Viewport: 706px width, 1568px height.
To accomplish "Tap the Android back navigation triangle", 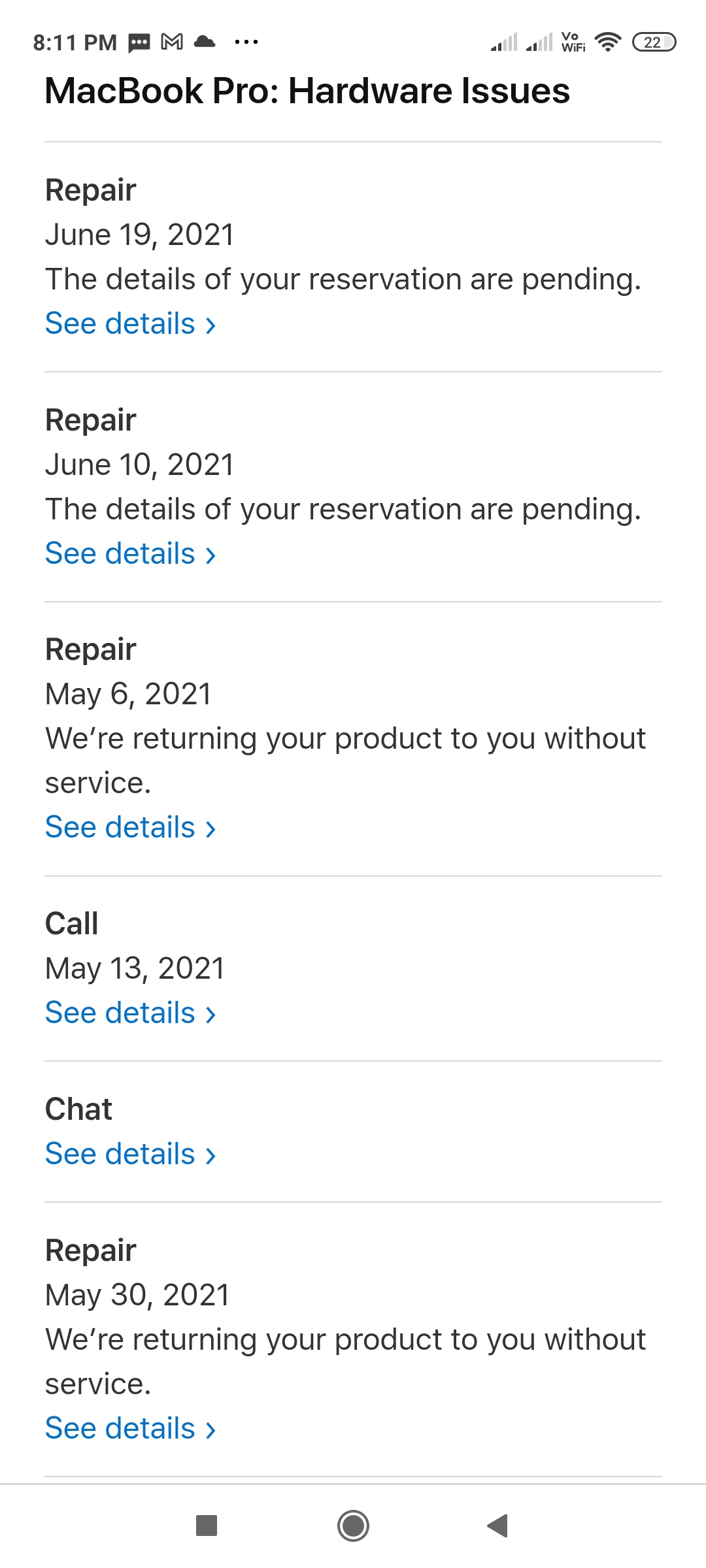I will coord(497,1526).
